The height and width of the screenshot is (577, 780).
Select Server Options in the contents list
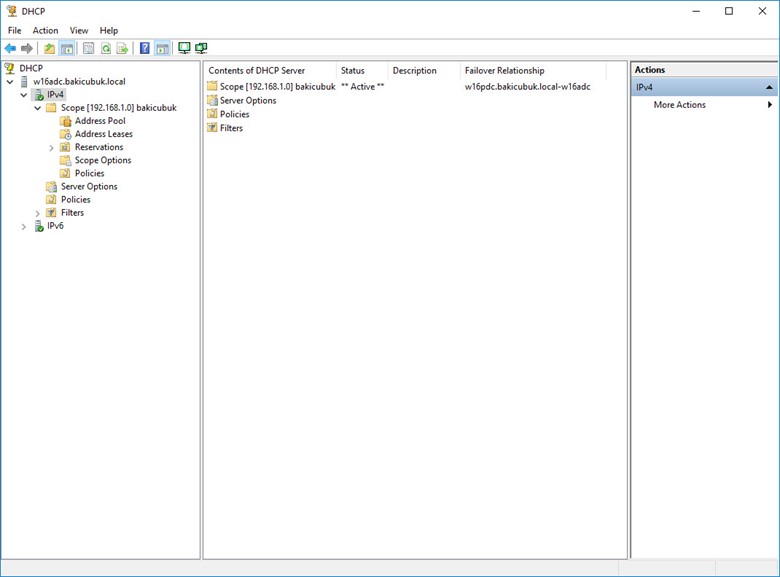[248, 101]
